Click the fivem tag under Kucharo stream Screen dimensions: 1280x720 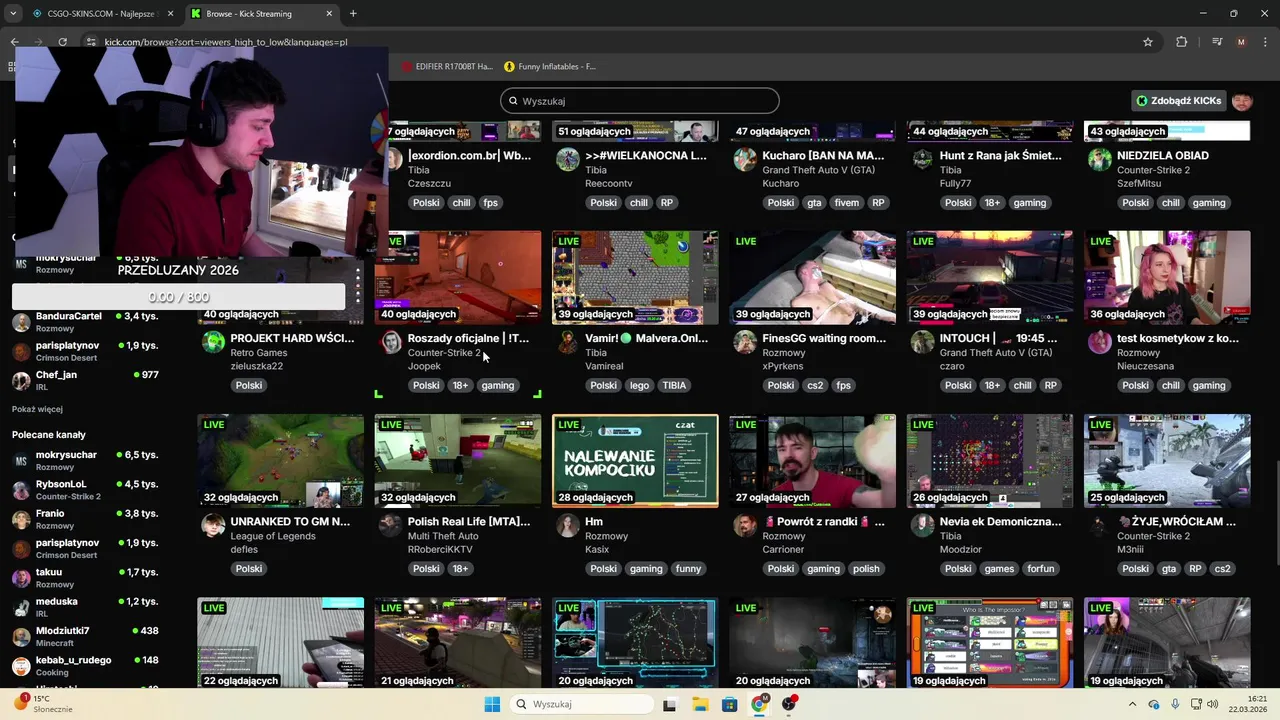846,203
